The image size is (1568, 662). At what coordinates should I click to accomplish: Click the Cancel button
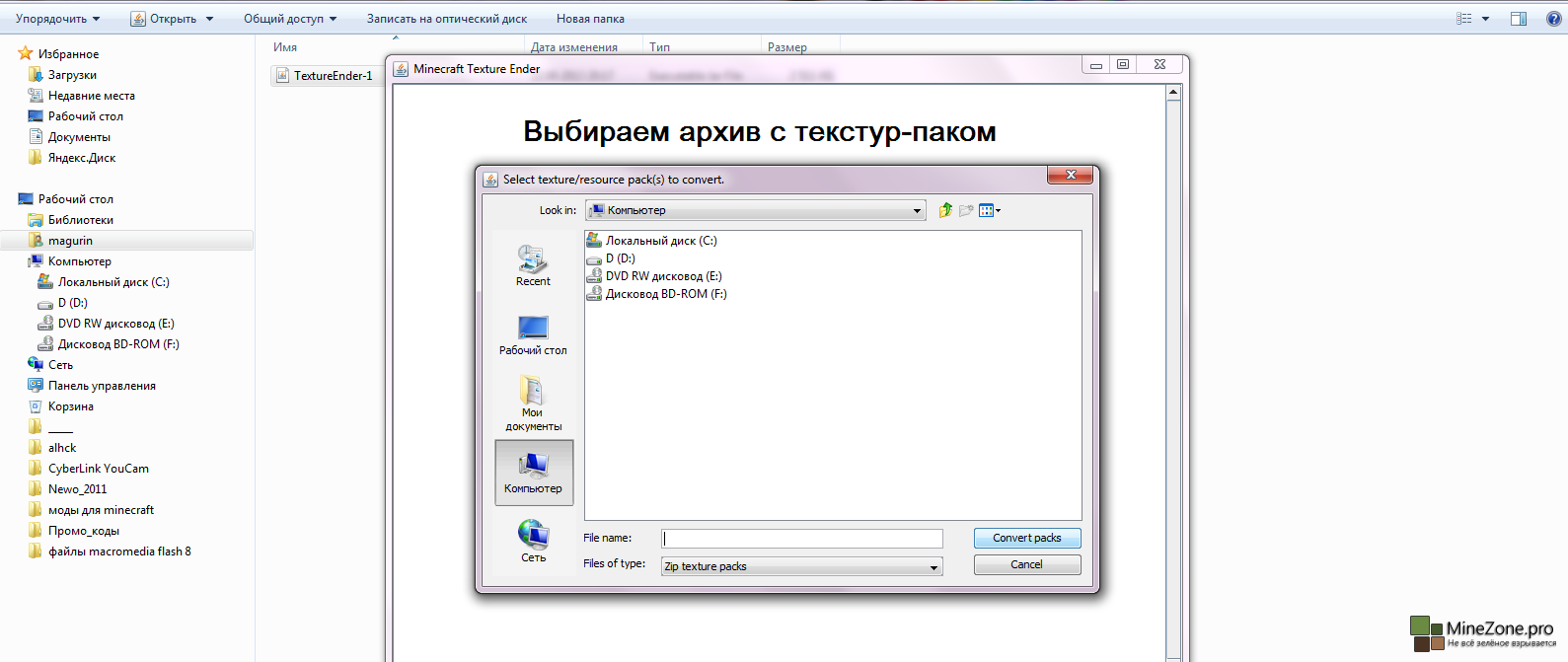point(1026,564)
